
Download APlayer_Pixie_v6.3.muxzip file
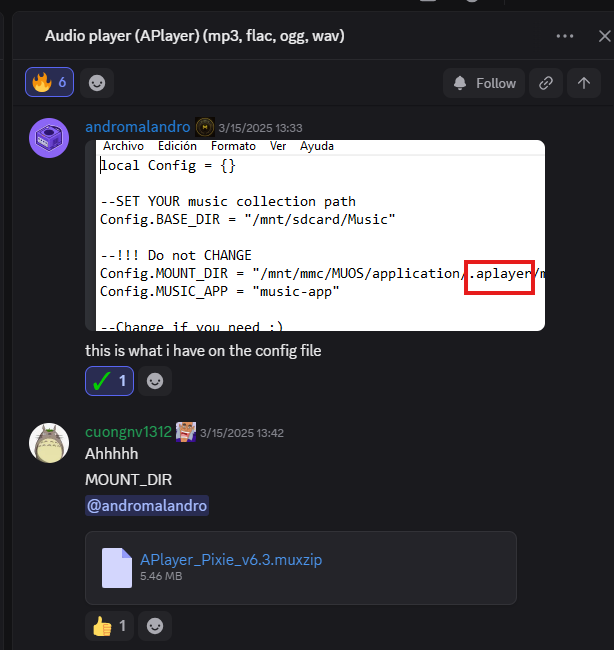(x=230, y=559)
